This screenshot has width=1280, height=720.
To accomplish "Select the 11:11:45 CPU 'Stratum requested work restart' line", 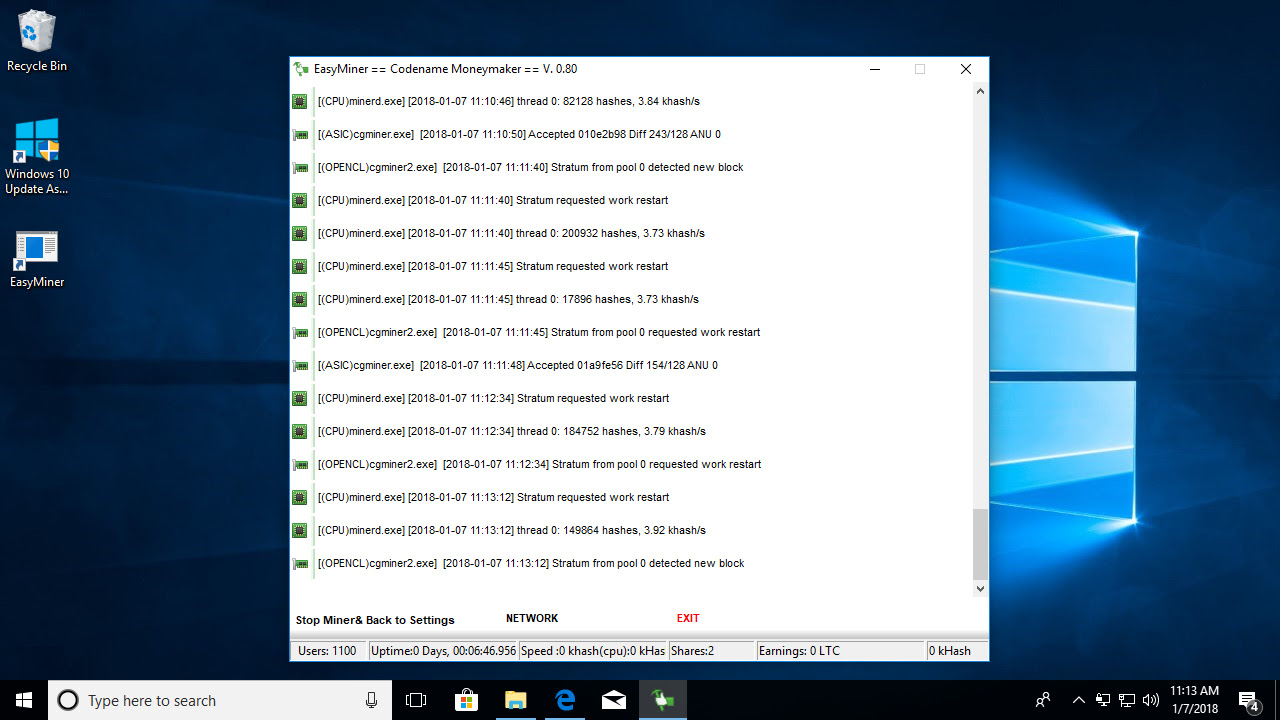I will [x=493, y=266].
